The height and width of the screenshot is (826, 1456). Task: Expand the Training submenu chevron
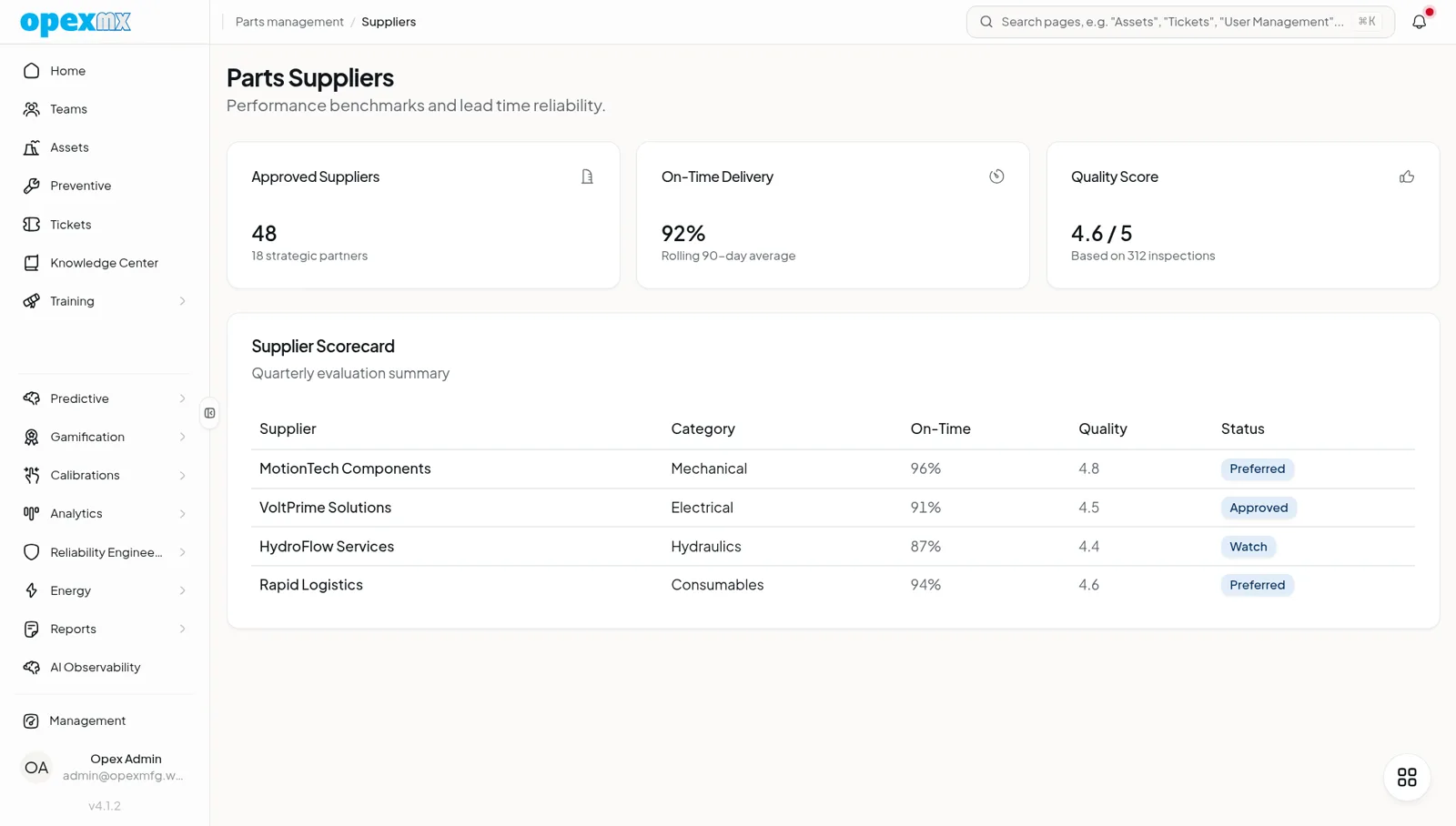182,301
